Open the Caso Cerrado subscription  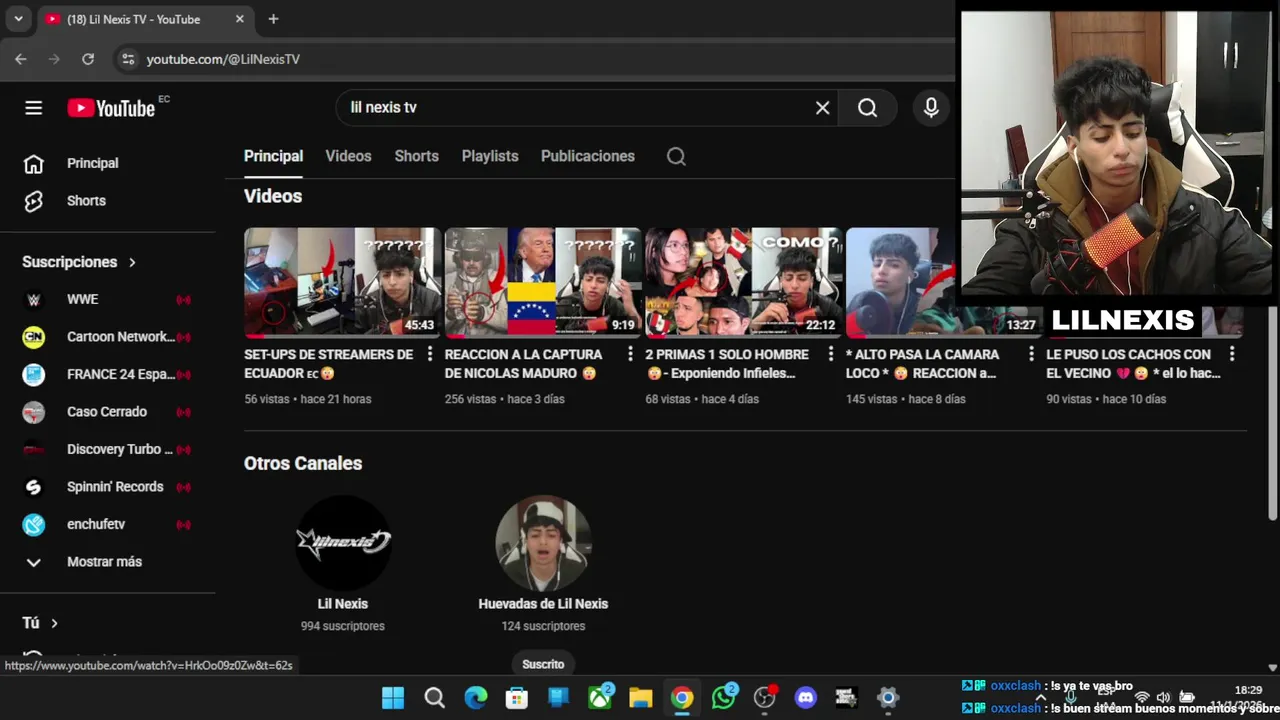pos(108,412)
